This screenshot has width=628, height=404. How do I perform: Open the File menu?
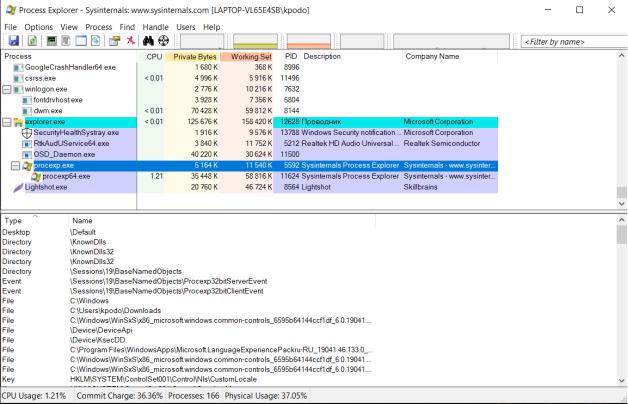tap(10, 27)
